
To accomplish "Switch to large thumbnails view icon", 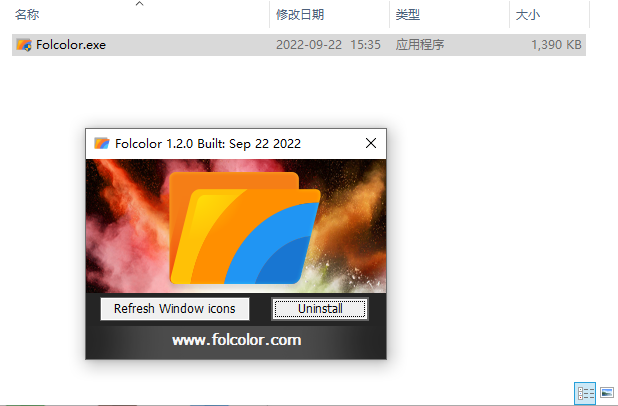I will (607, 393).
